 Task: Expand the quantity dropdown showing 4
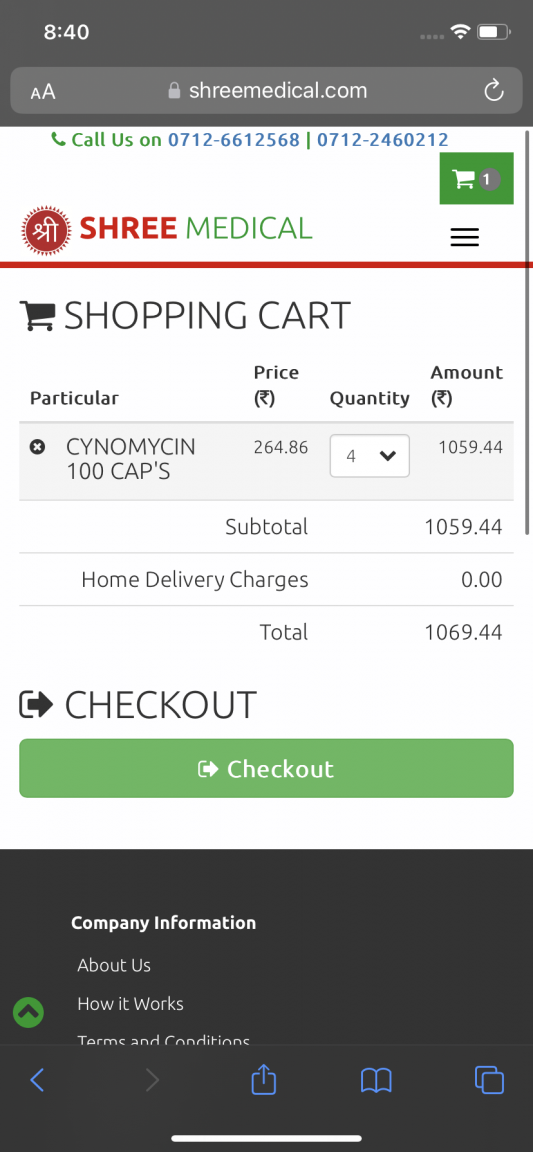point(370,456)
